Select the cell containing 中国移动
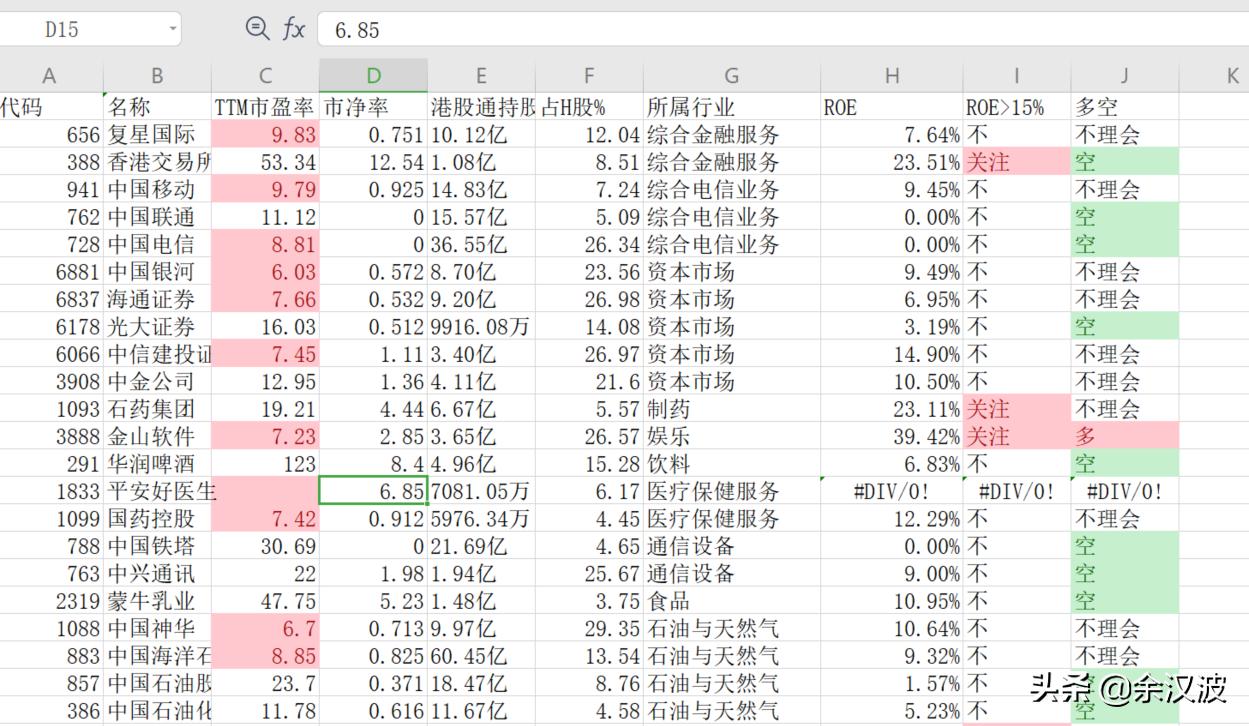This screenshot has height=726, width=1249. [x=156, y=189]
